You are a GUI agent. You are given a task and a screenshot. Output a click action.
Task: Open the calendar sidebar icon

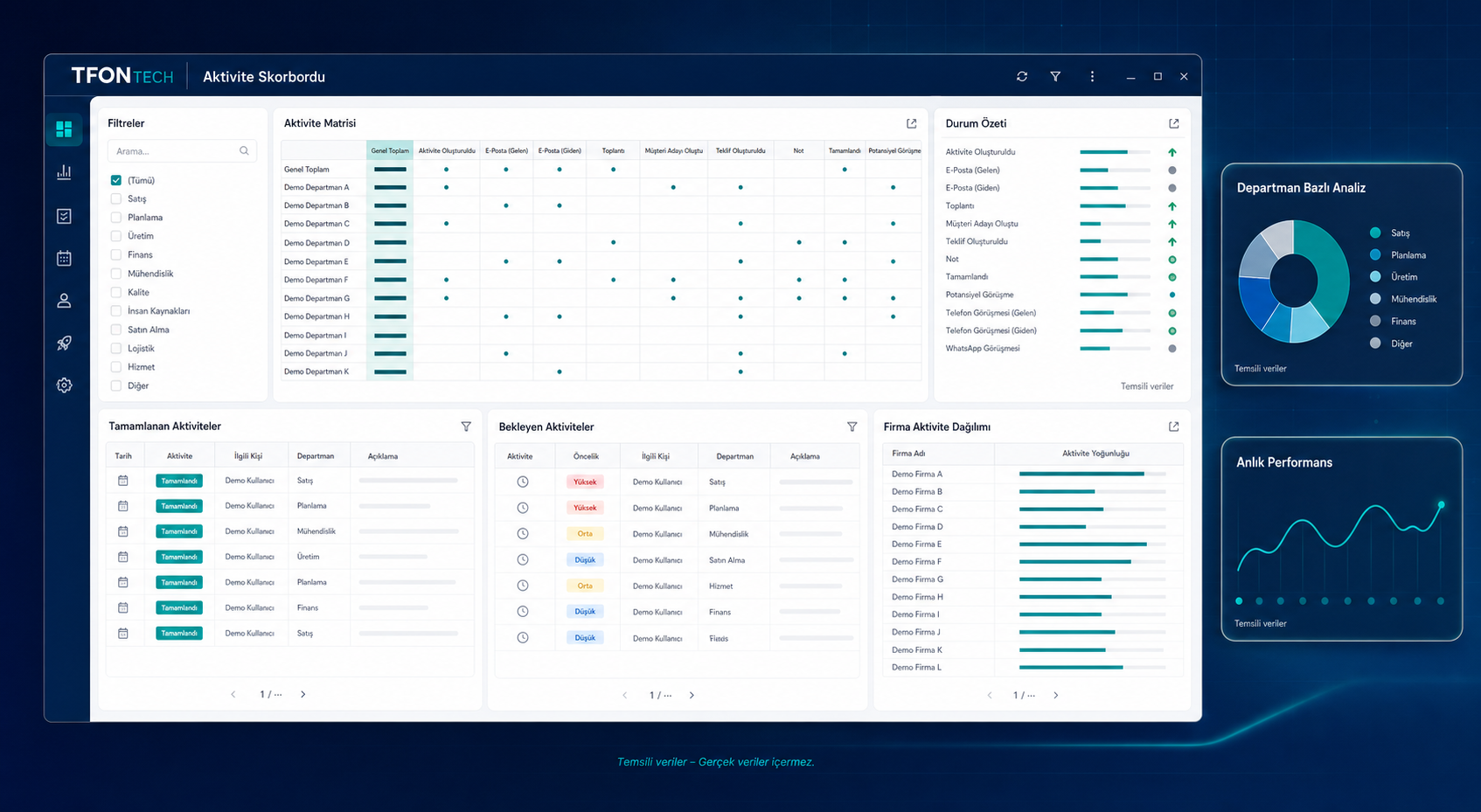[64, 258]
